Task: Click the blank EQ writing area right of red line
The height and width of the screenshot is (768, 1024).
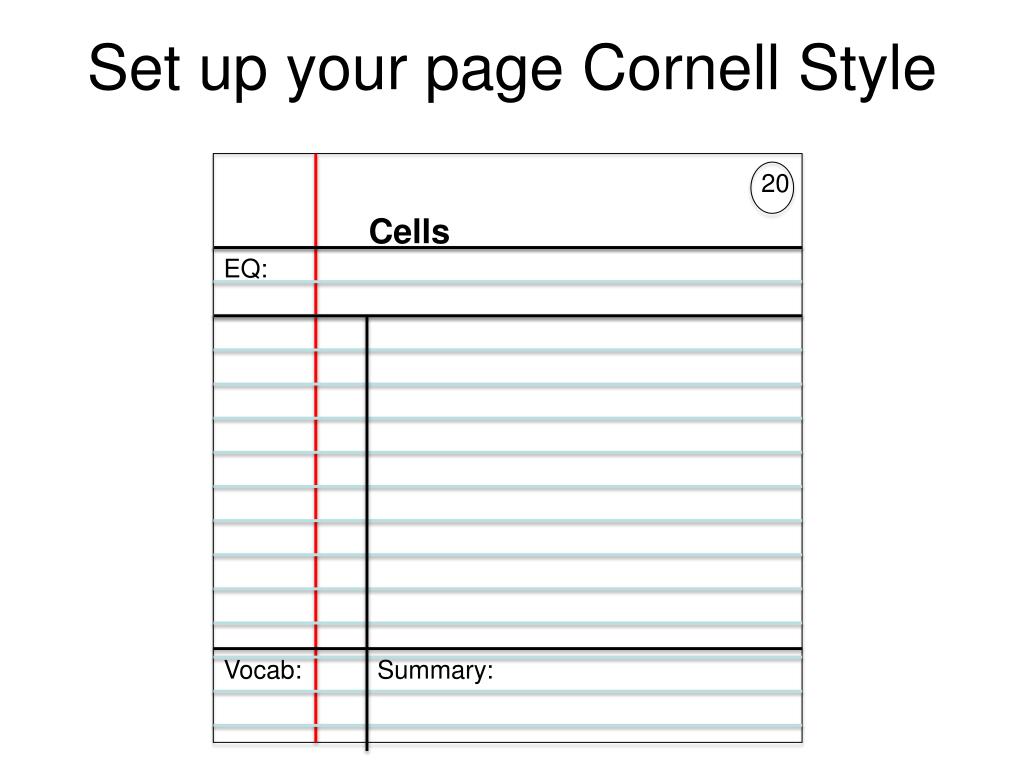Action: coord(560,282)
